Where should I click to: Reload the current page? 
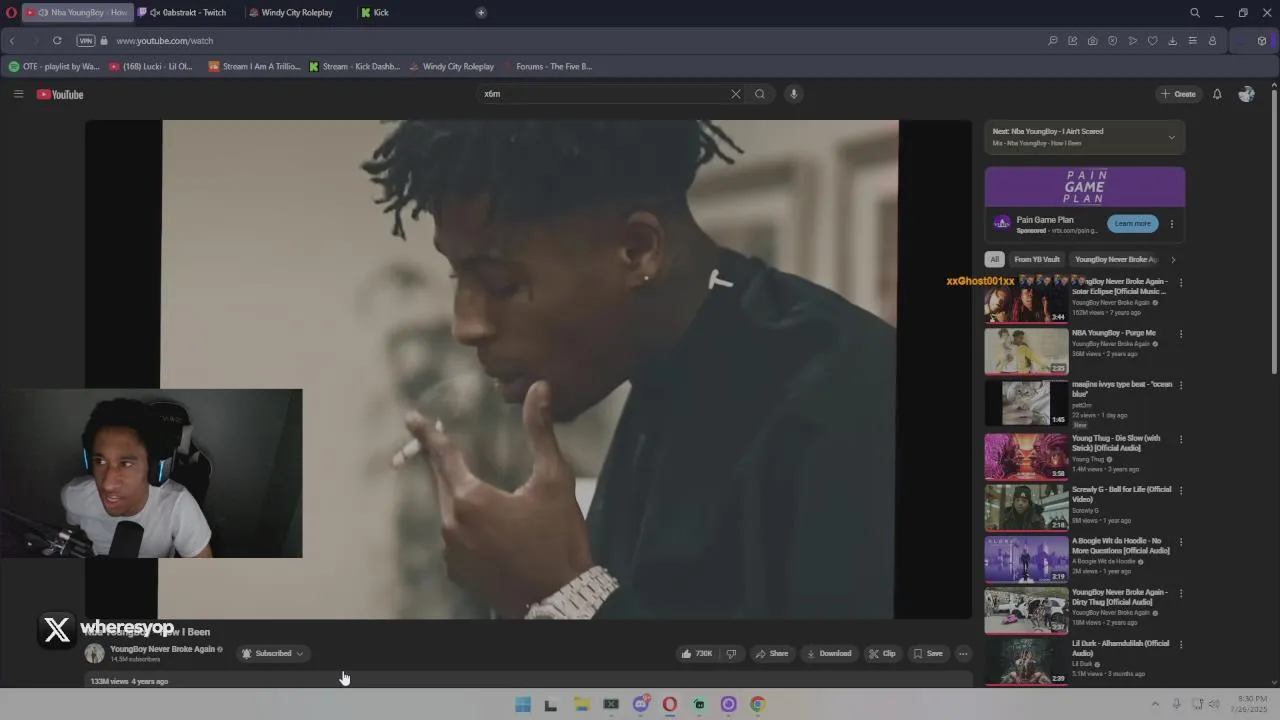57,41
